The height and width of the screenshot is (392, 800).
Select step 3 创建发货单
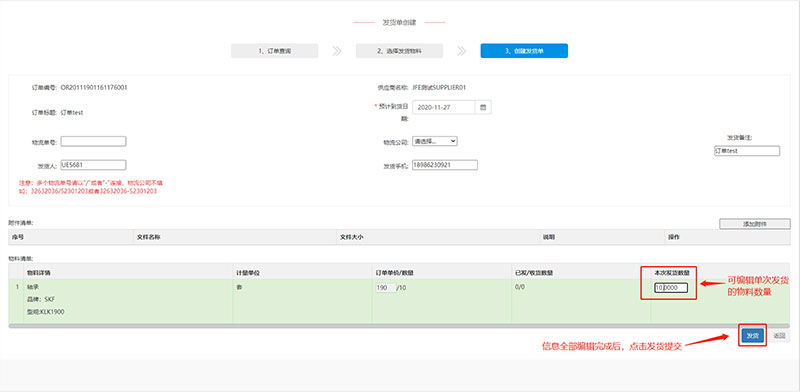(524, 51)
